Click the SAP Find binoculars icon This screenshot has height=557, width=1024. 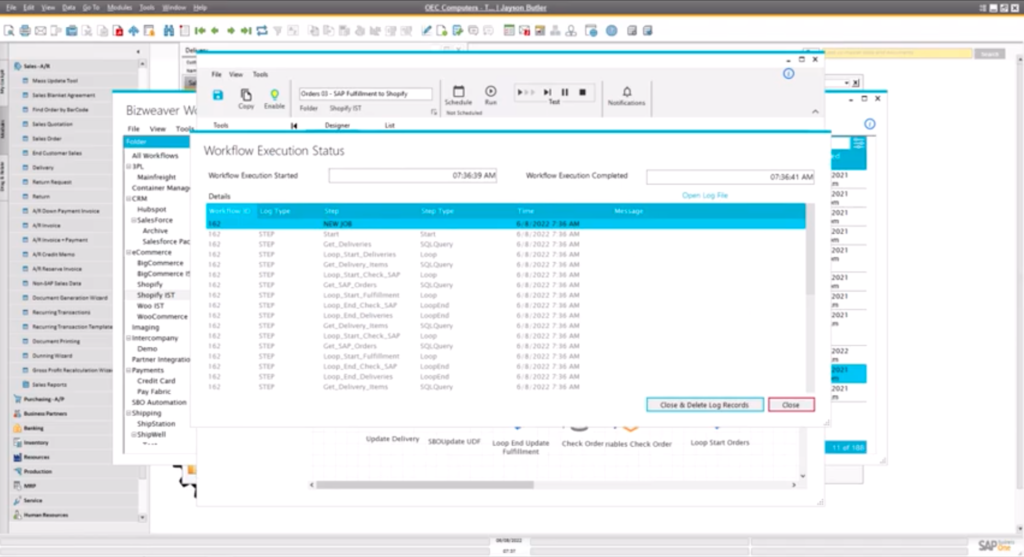[168, 31]
